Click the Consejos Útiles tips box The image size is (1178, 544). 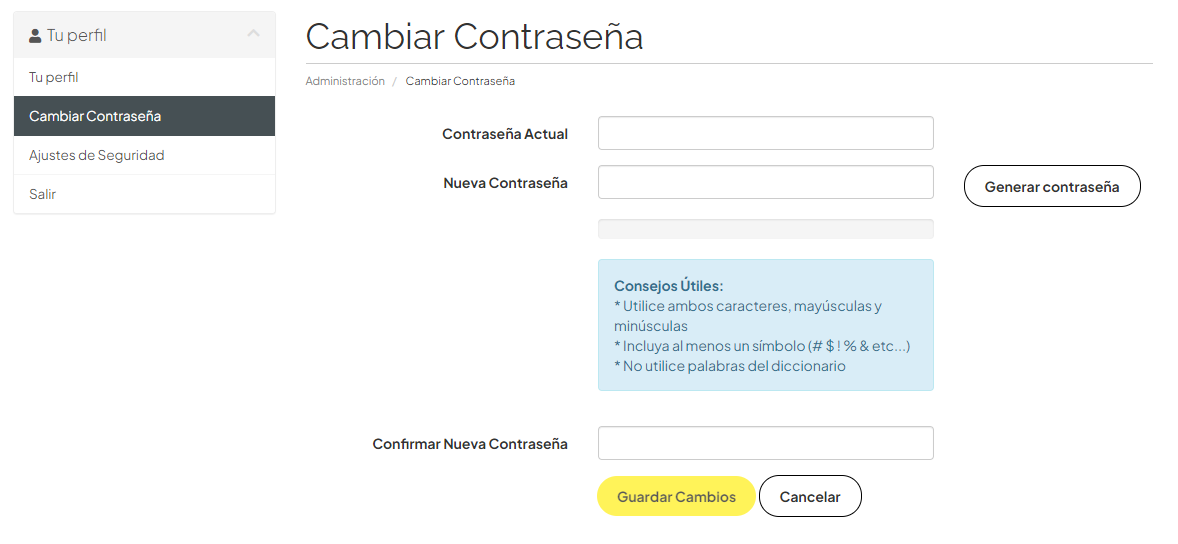(765, 325)
